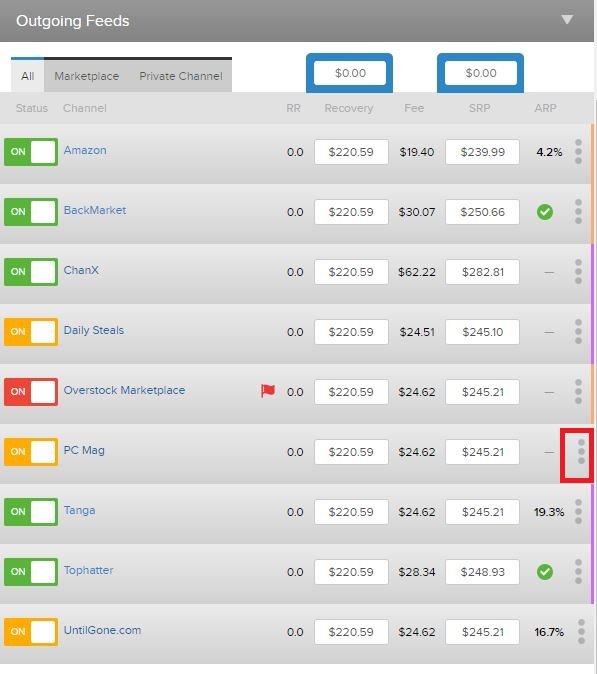Open the ChanX channel link
Screen dimensions: 597x674
(x=81, y=270)
